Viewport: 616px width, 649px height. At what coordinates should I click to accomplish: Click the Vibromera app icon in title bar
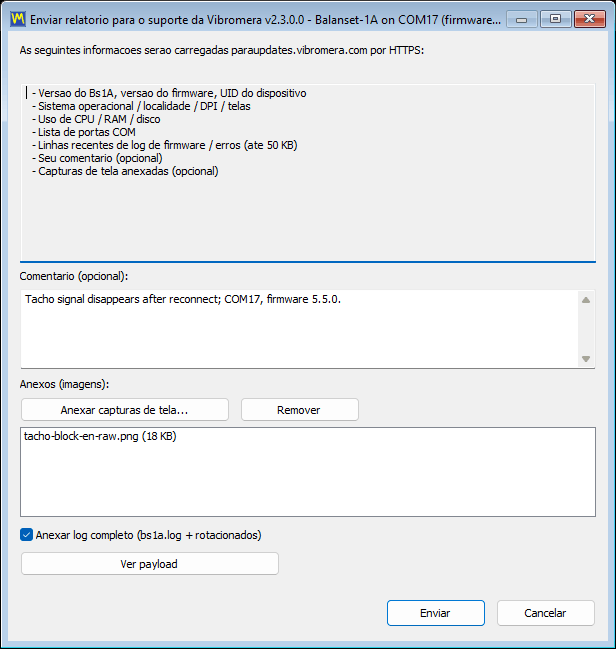[x=17, y=19]
